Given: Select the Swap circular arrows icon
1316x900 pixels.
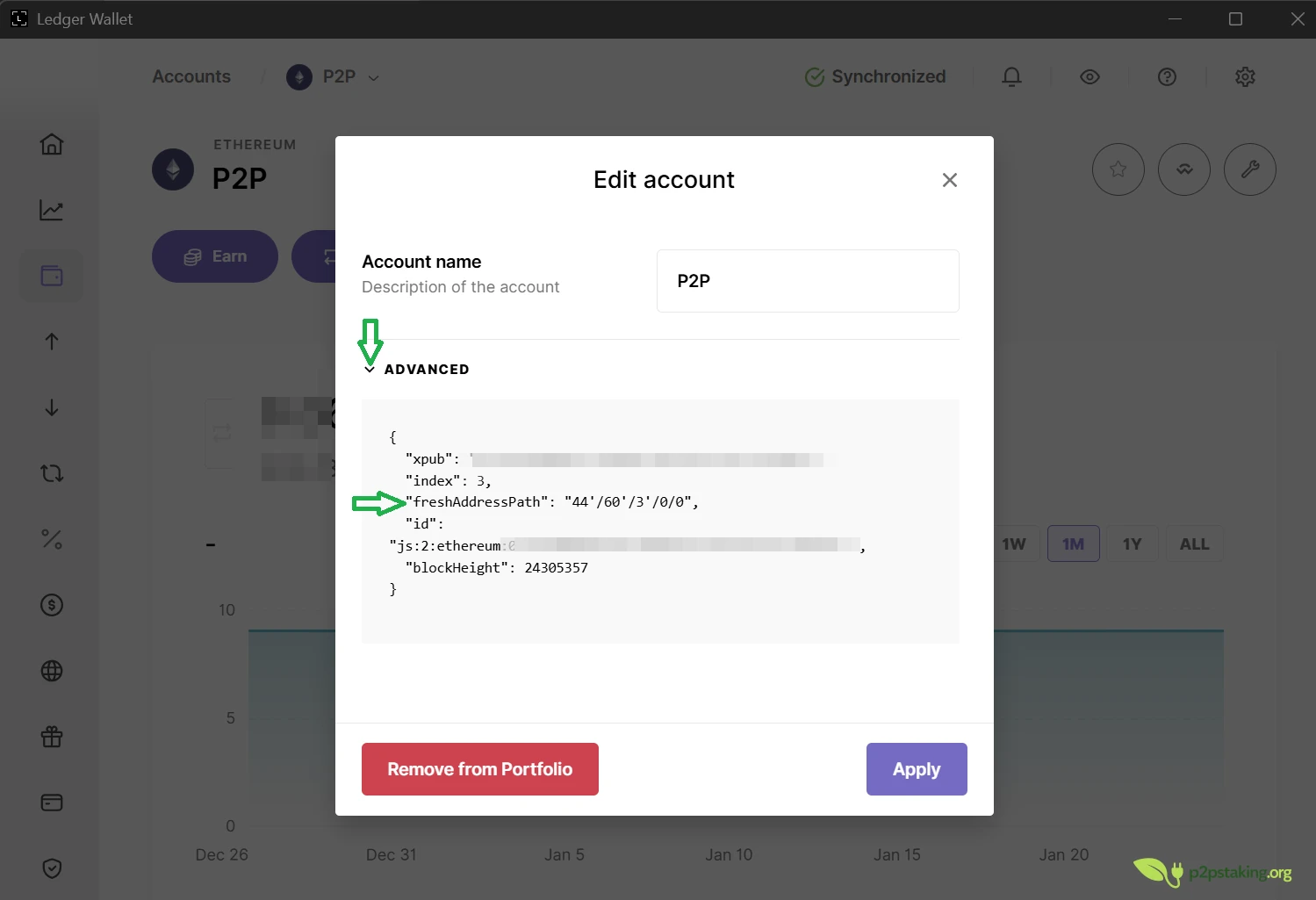Looking at the screenshot, I should 51,473.
